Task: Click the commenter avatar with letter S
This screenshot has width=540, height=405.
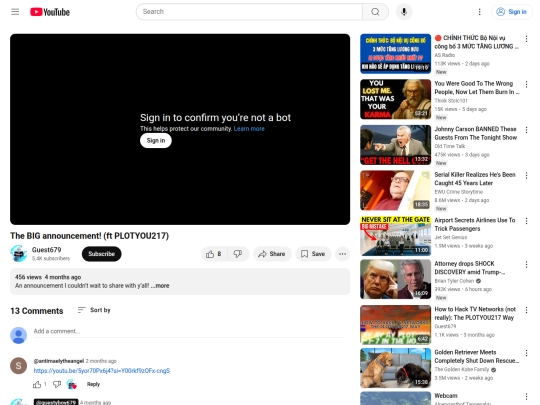Action: 19,366
